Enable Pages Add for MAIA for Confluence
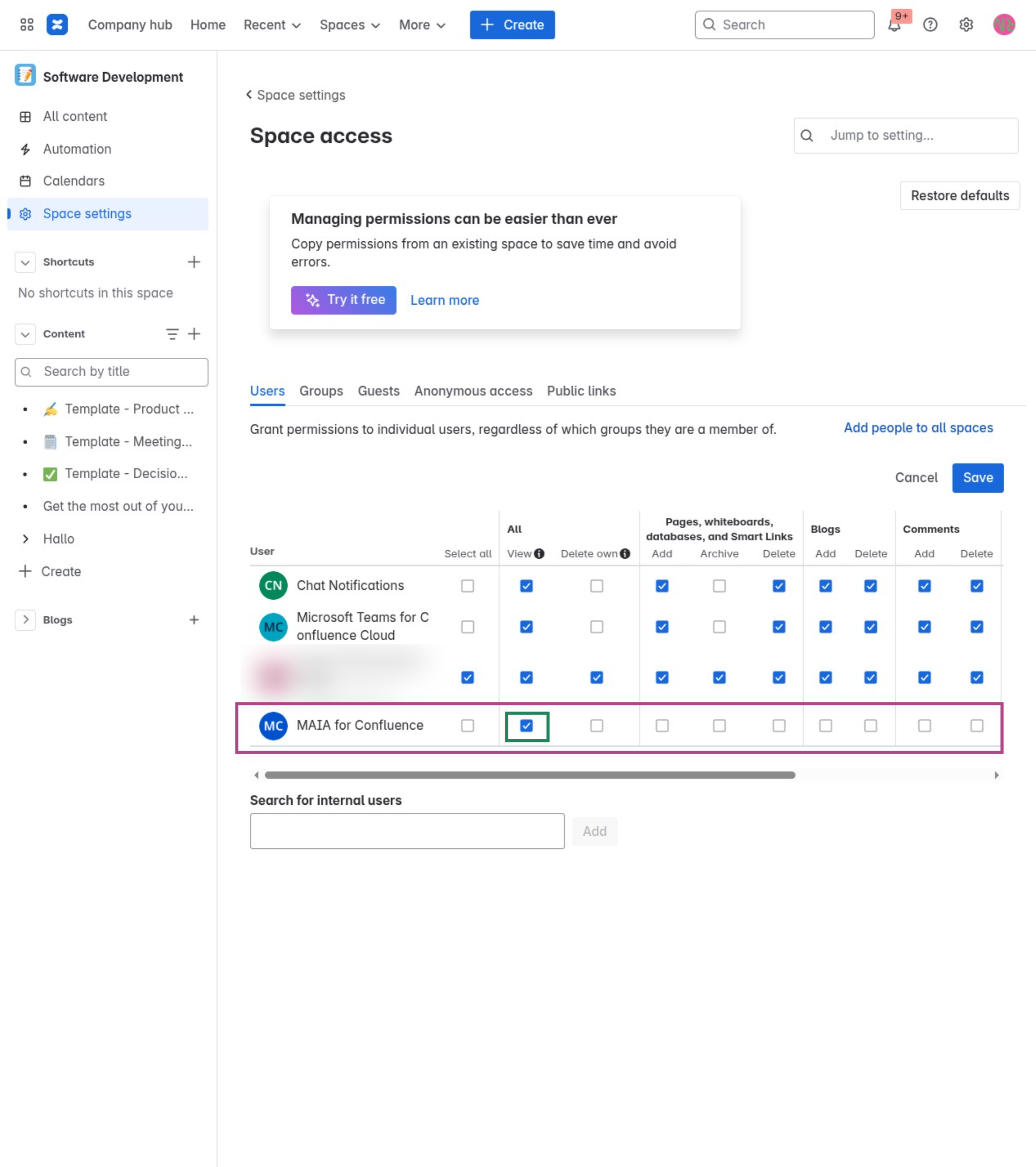Screen dimensions: 1036x1167 point(662,726)
